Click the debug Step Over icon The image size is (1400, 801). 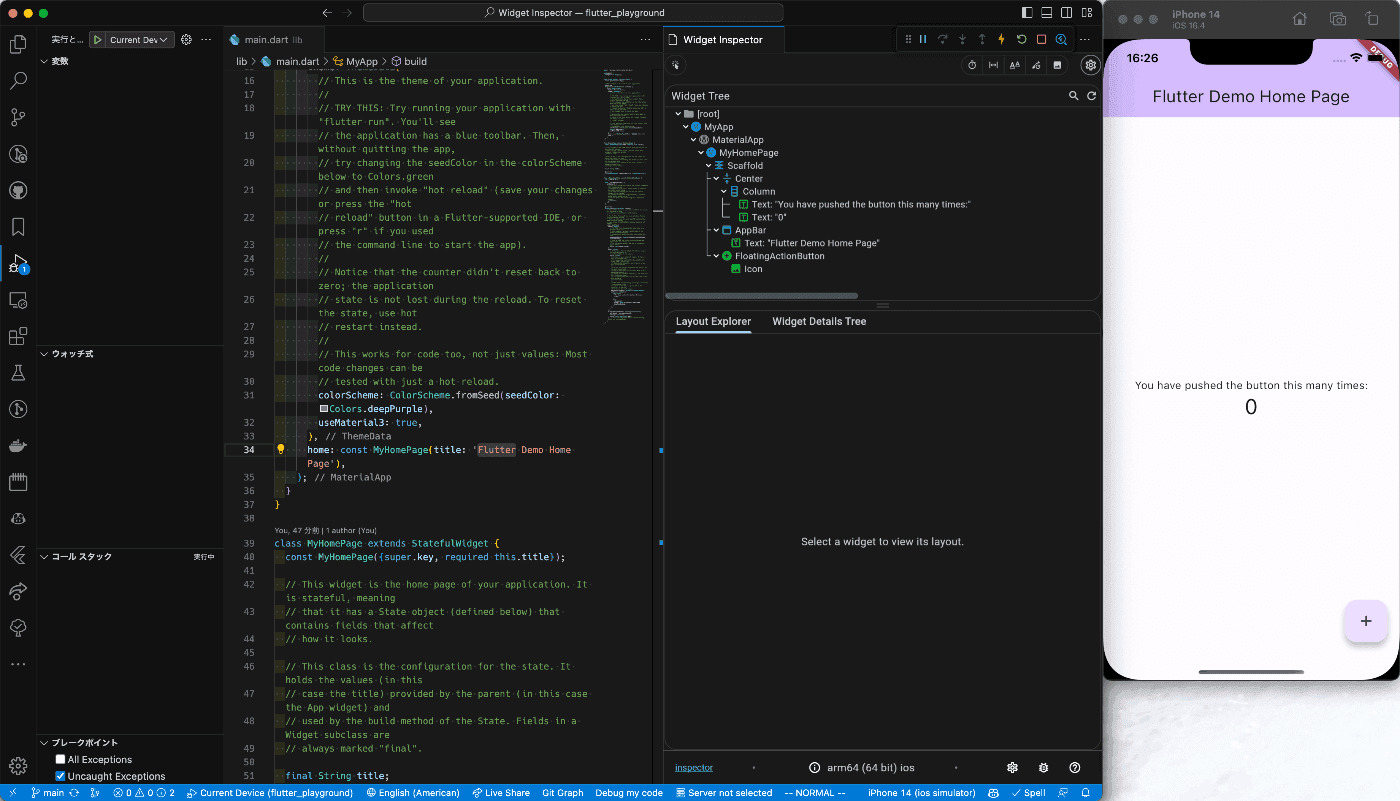click(x=942, y=40)
